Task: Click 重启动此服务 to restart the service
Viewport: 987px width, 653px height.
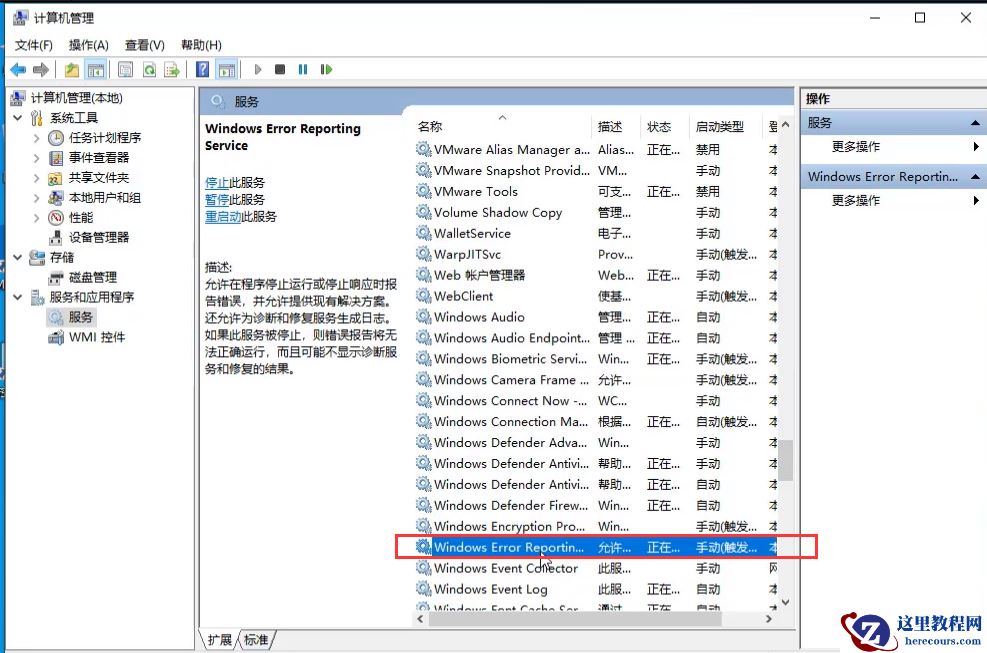Action: point(223,216)
